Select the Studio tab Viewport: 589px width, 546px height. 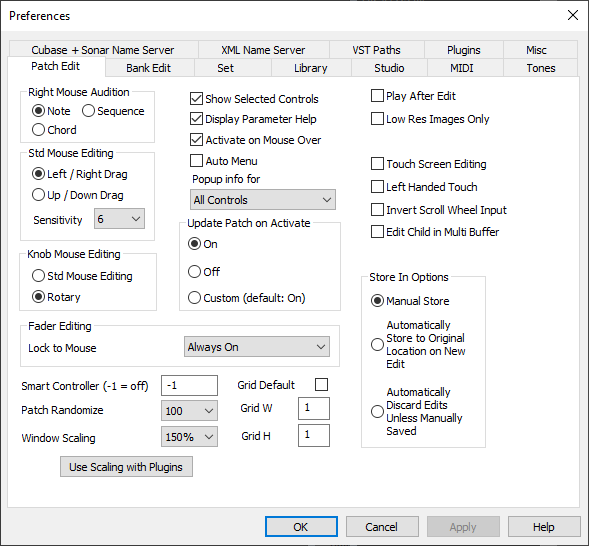click(389, 68)
